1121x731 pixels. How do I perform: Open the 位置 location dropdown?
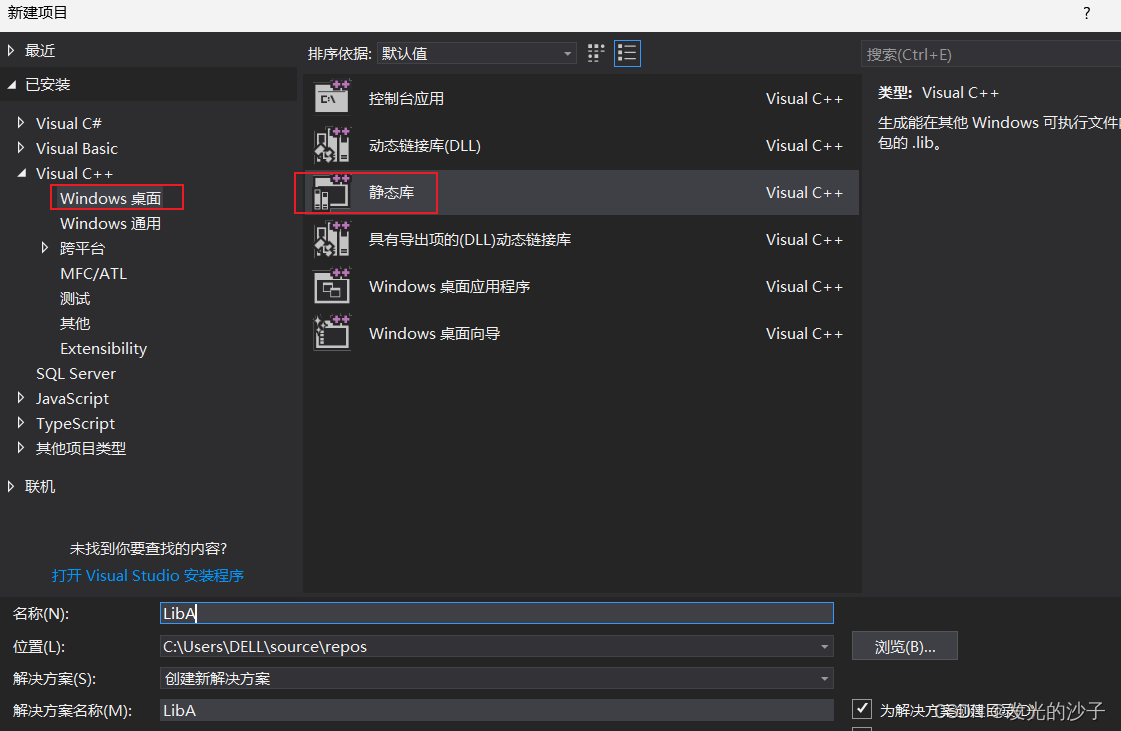click(x=824, y=647)
